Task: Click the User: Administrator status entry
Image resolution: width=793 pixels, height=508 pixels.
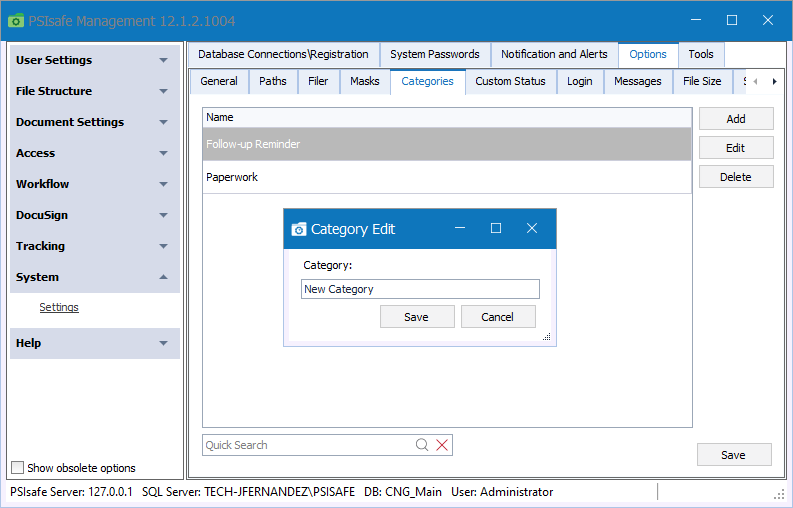Action: tap(502, 492)
